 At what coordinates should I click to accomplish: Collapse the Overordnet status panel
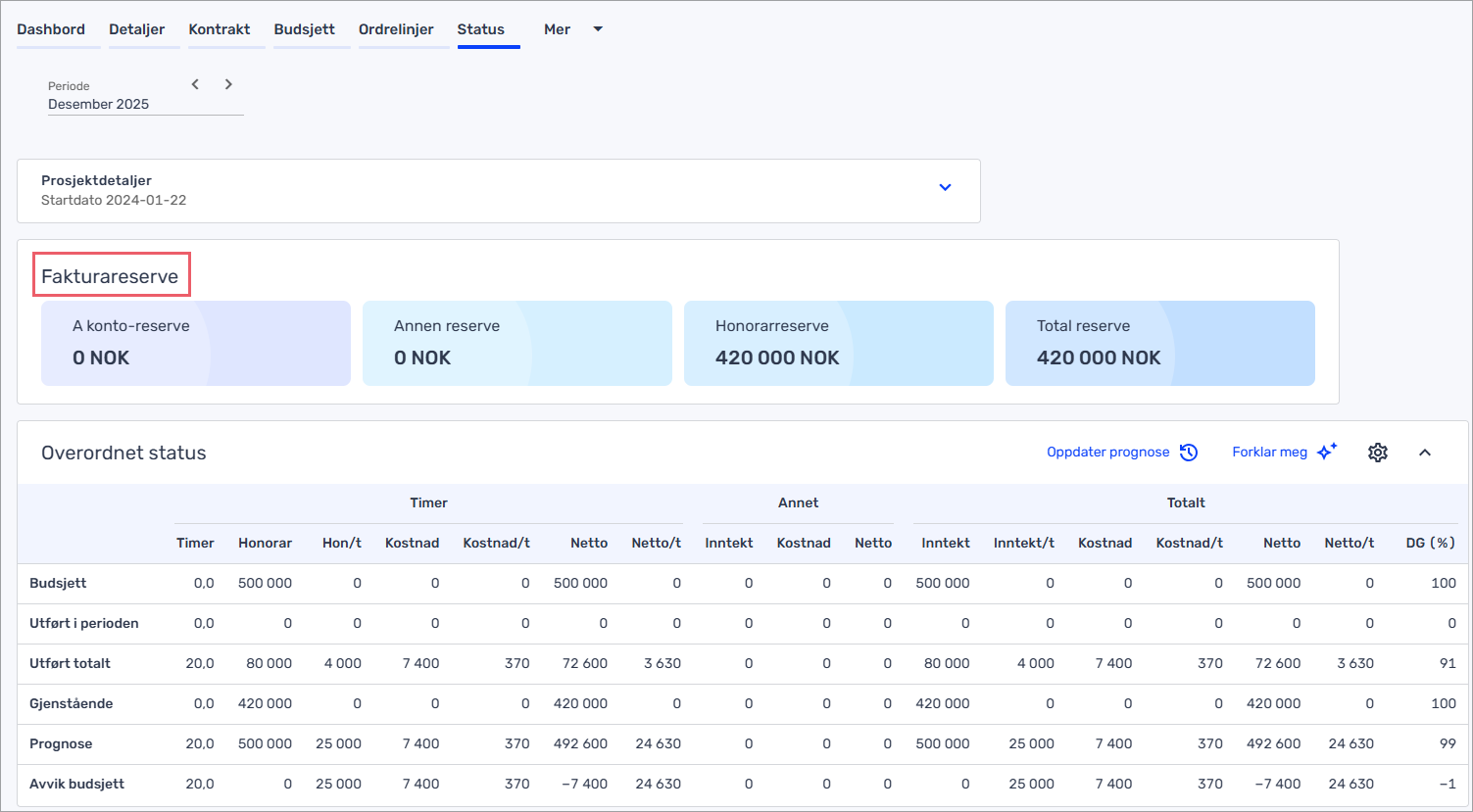[1425, 453]
